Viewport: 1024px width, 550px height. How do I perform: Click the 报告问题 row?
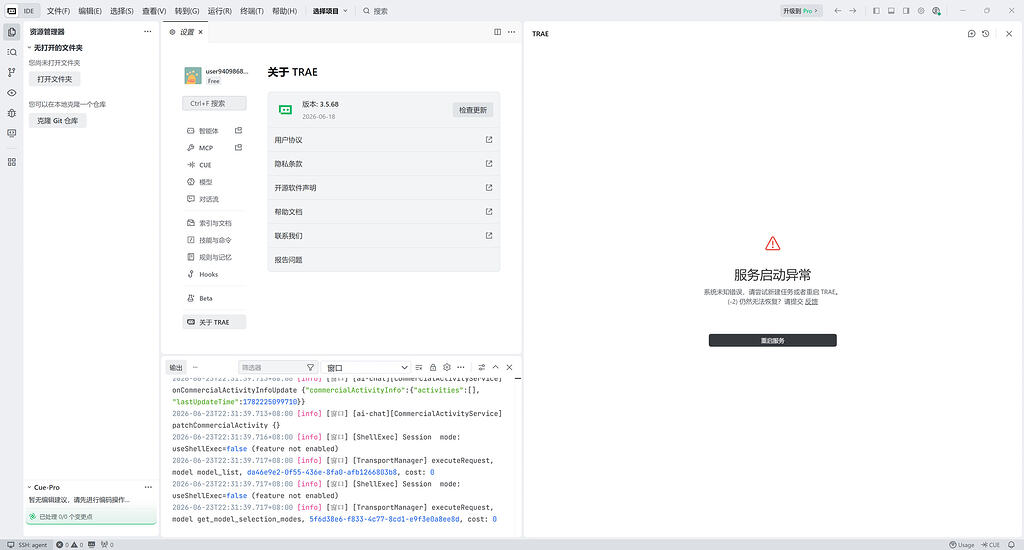click(x=384, y=260)
